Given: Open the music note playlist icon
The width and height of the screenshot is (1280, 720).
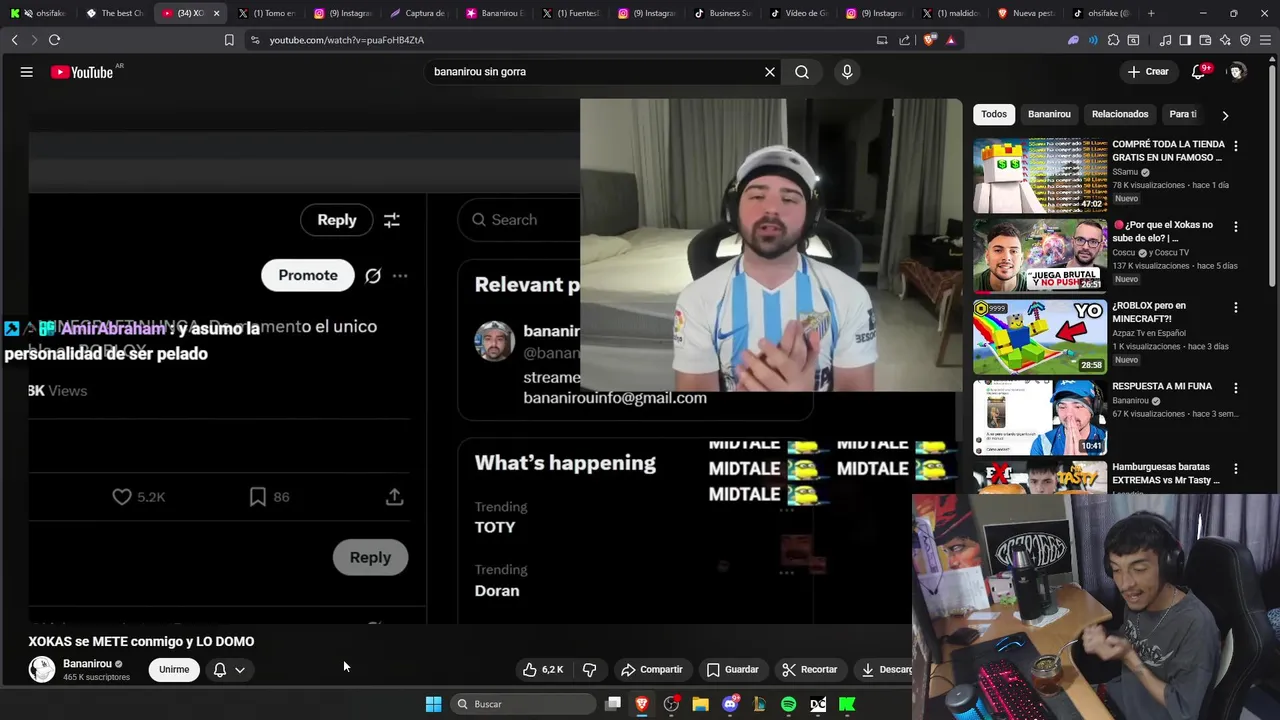Looking at the screenshot, I should pos(1165,40).
